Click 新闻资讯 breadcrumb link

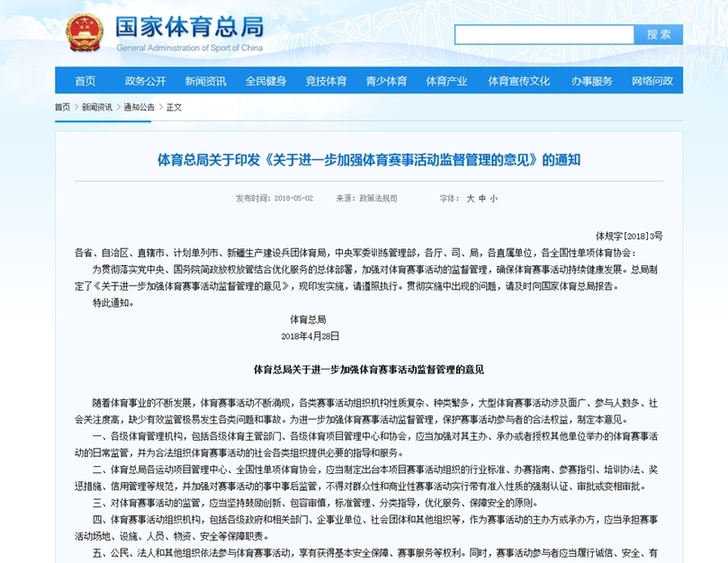click(x=97, y=107)
